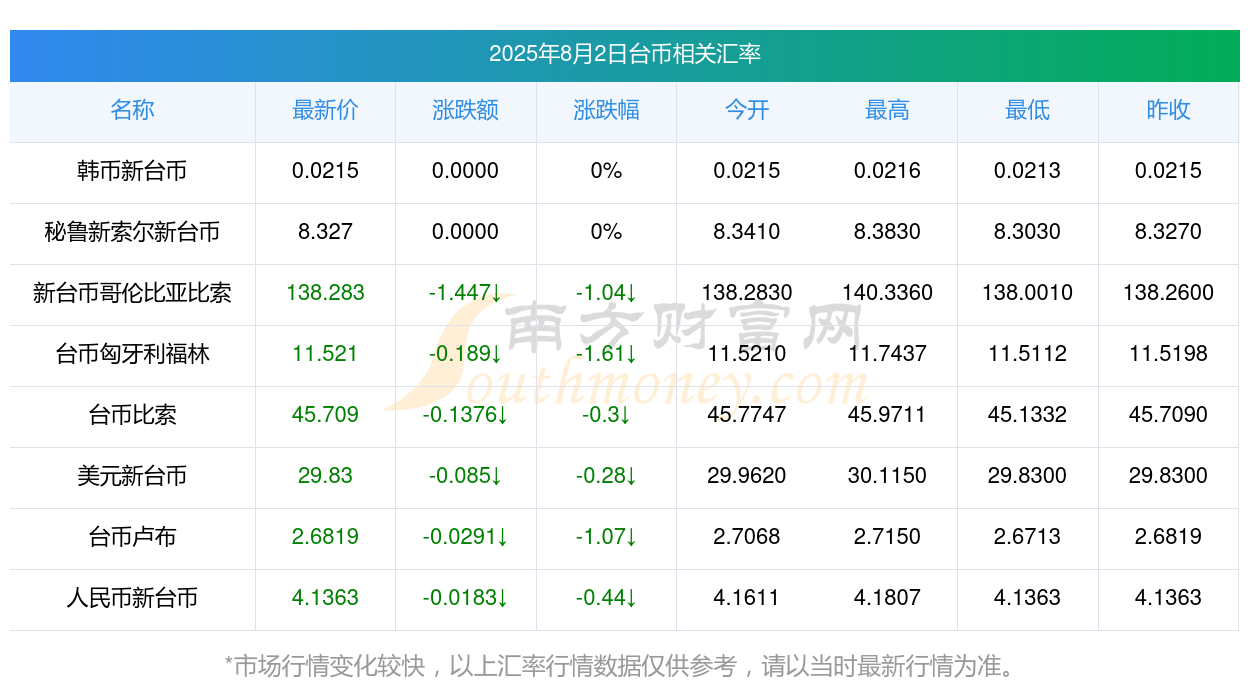Click change percent -1.04↓

point(606,293)
